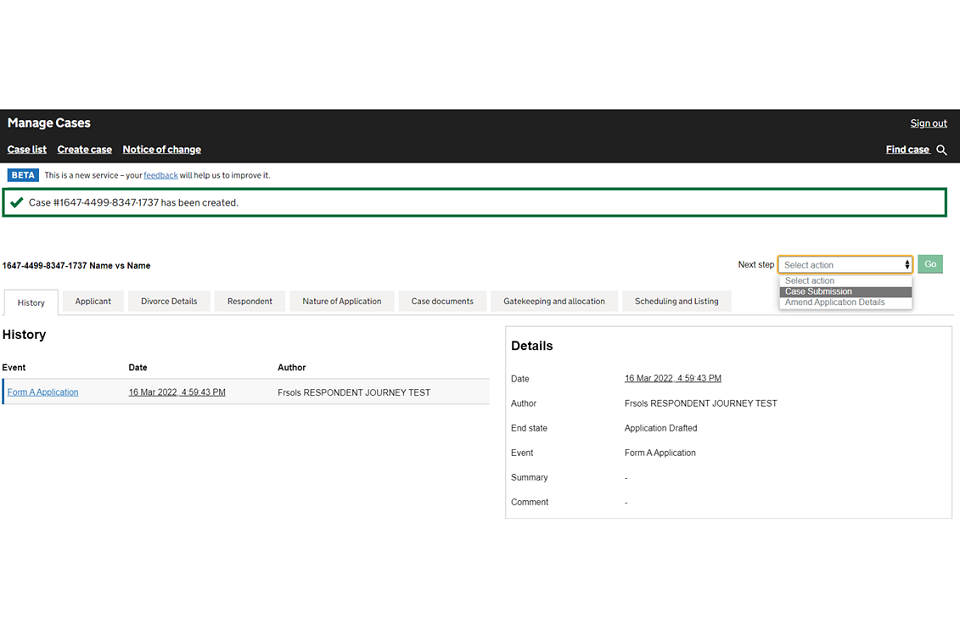Choose Case Submission from dropdown list
The width and height of the screenshot is (960, 640).
845,292
